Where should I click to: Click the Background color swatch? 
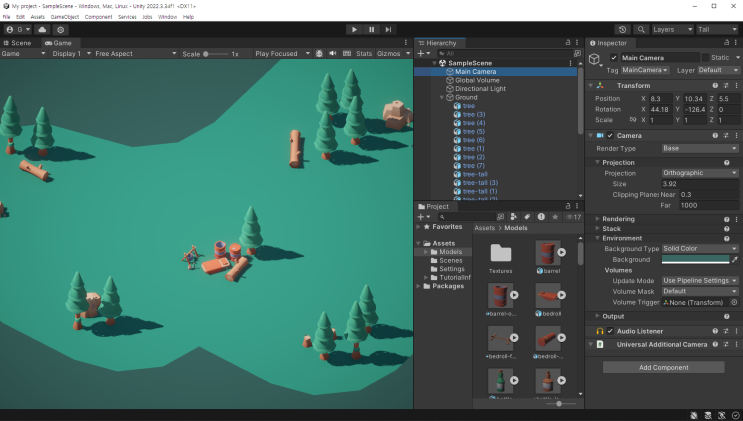694,259
